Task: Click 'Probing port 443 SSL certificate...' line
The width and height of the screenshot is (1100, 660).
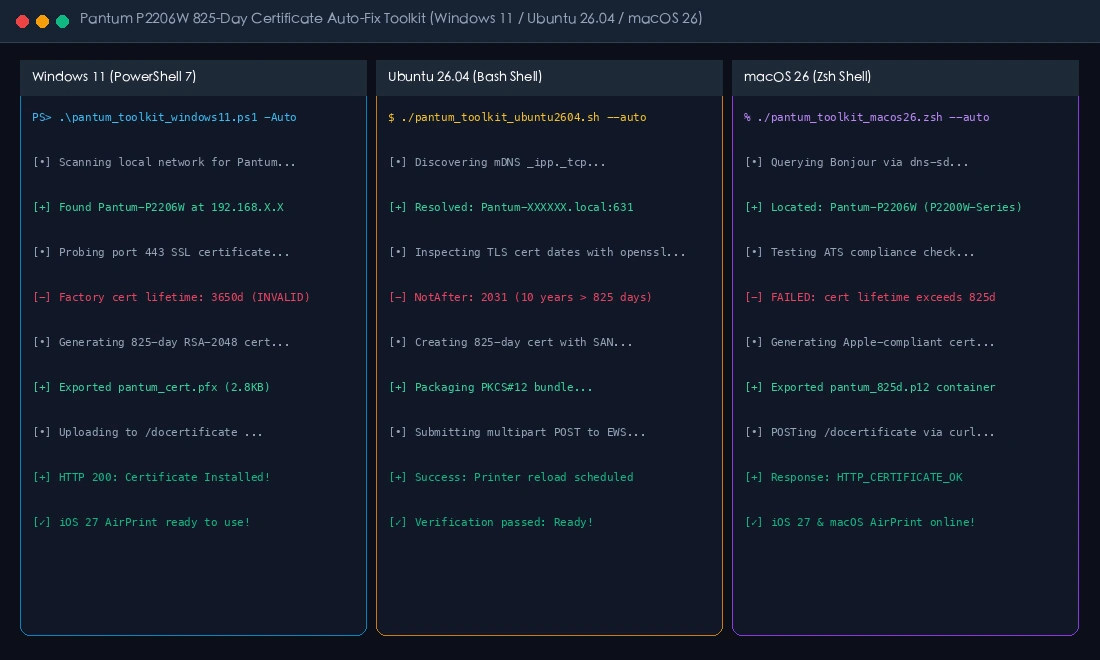Action: coord(161,252)
